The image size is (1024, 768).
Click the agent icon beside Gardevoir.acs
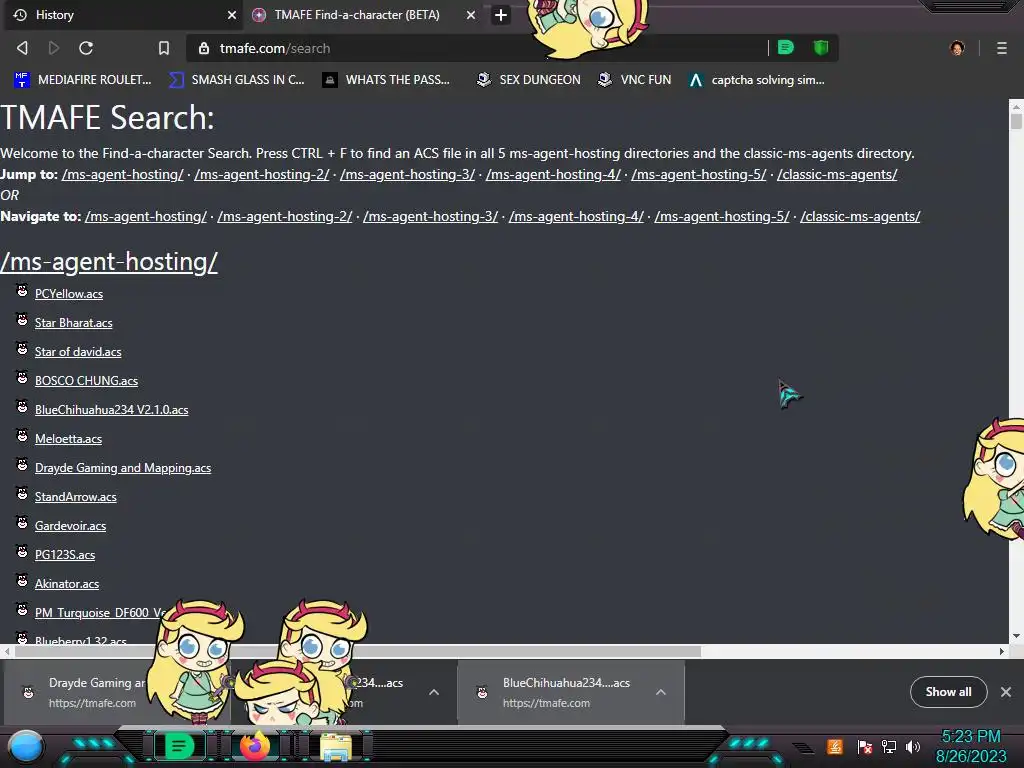pos(22,522)
